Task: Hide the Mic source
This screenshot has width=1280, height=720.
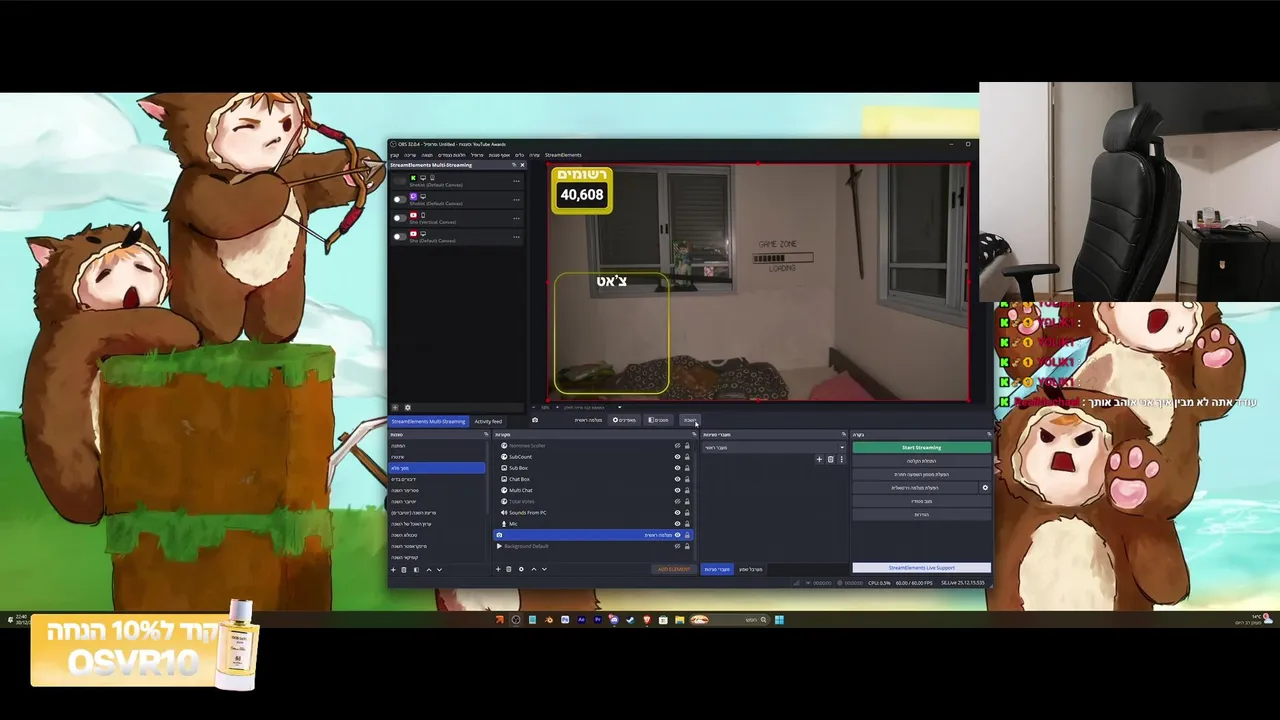Action: [677, 524]
